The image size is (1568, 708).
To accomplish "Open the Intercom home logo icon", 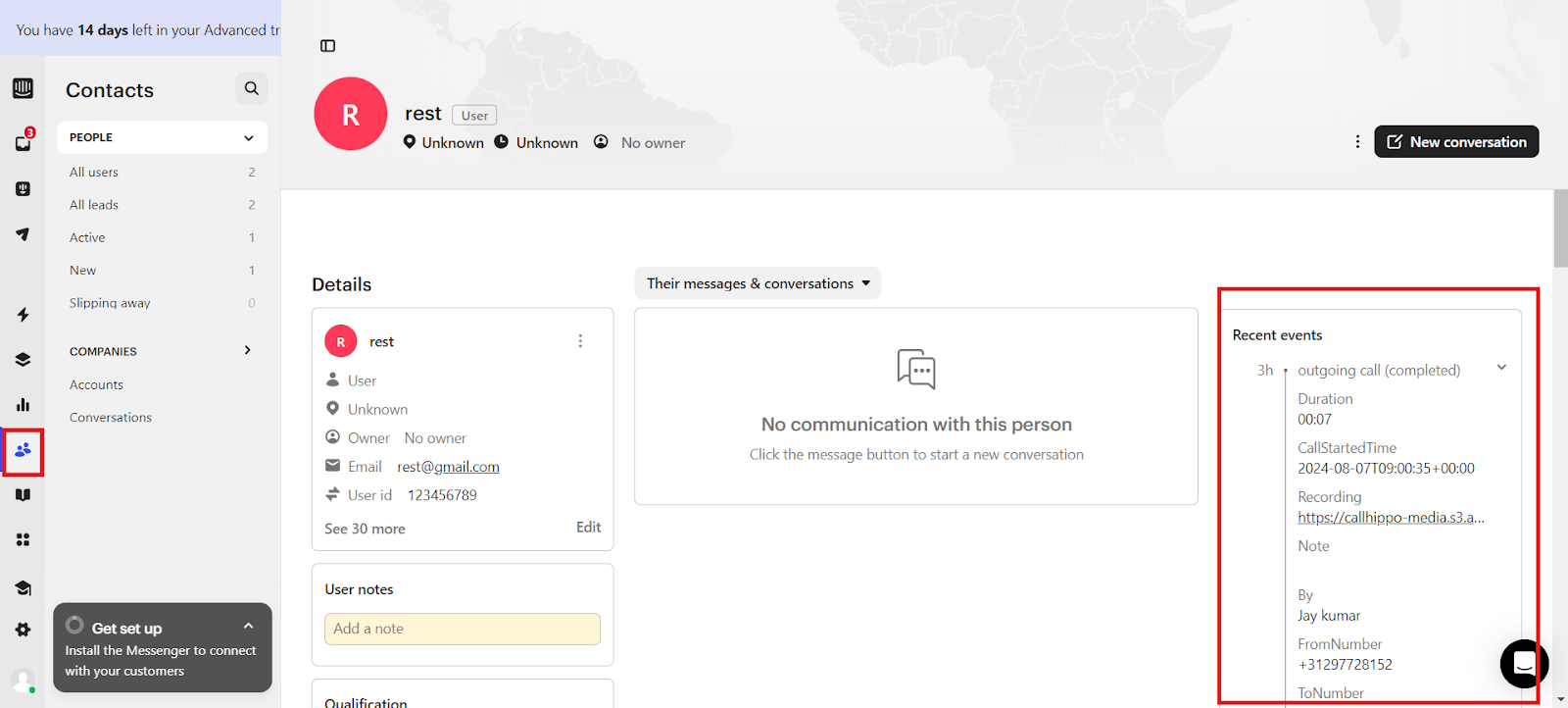I will 23,88.
